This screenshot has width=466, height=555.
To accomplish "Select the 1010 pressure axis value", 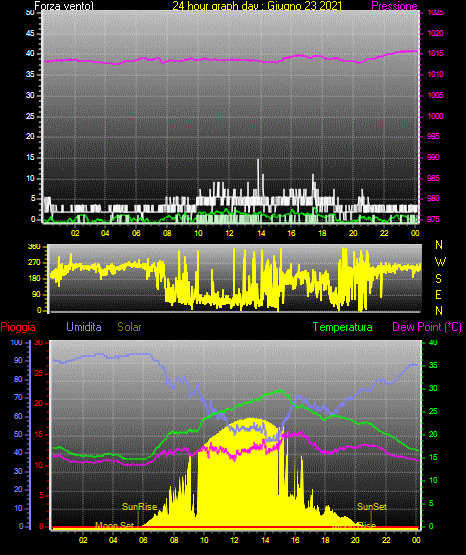I will (x=435, y=74).
